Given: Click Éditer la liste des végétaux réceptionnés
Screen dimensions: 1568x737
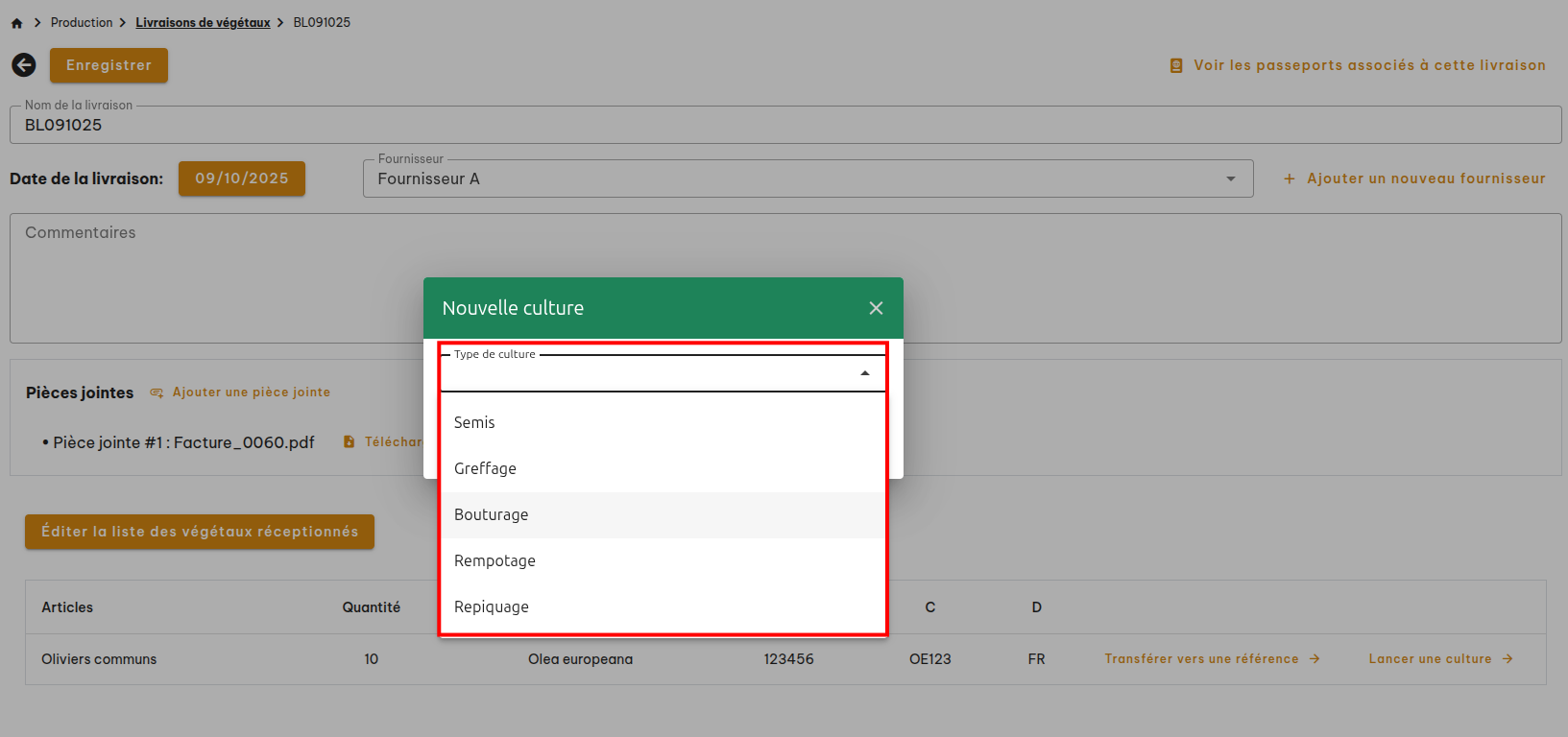Looking at the screenshot, I should click(199, 532).
